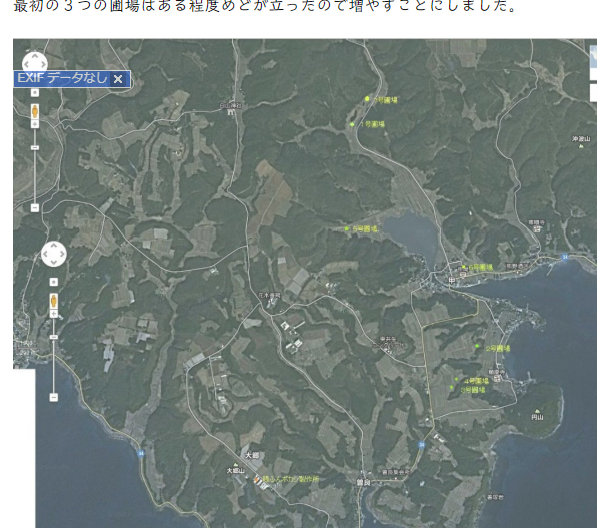Select the upper Street View pegman
The height and width of the screenshot is (528, 609).
pos(35,111)
